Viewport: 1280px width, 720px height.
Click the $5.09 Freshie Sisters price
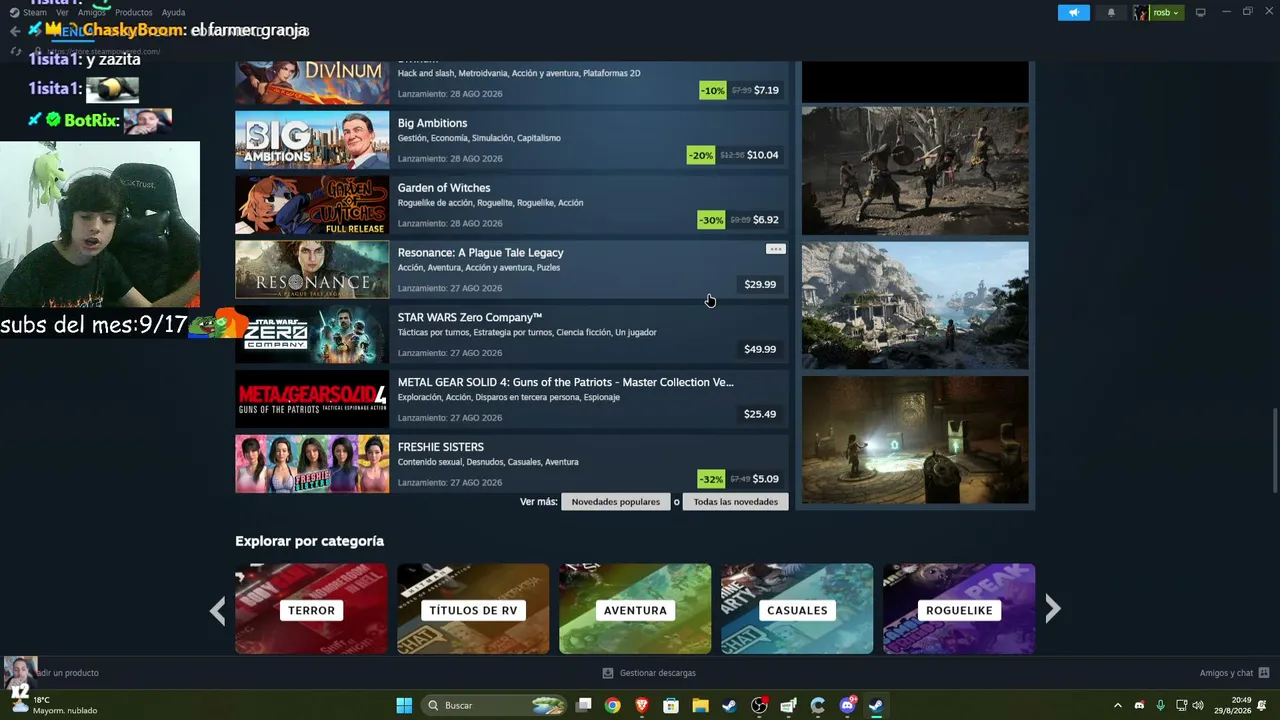tap(766, 479)
